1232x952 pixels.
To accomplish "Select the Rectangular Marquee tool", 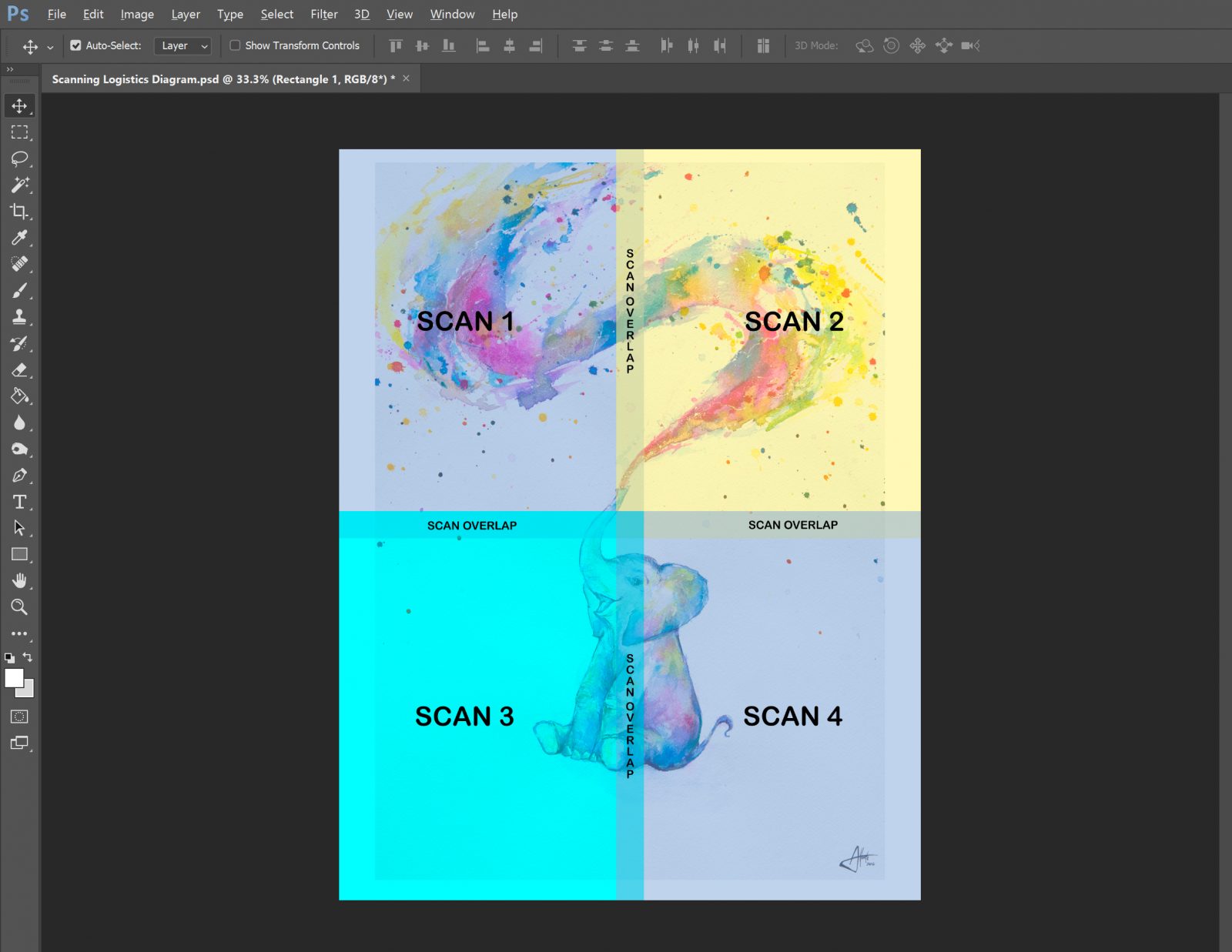I will (19, 132).
